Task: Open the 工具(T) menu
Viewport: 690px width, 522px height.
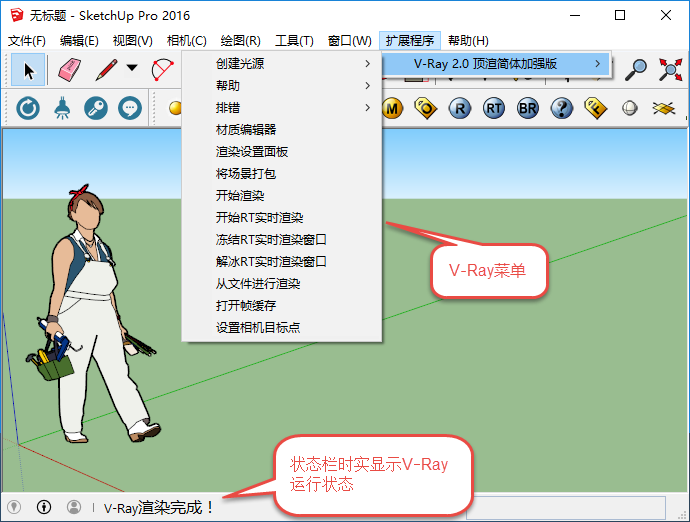Action: tap(294, 41)
